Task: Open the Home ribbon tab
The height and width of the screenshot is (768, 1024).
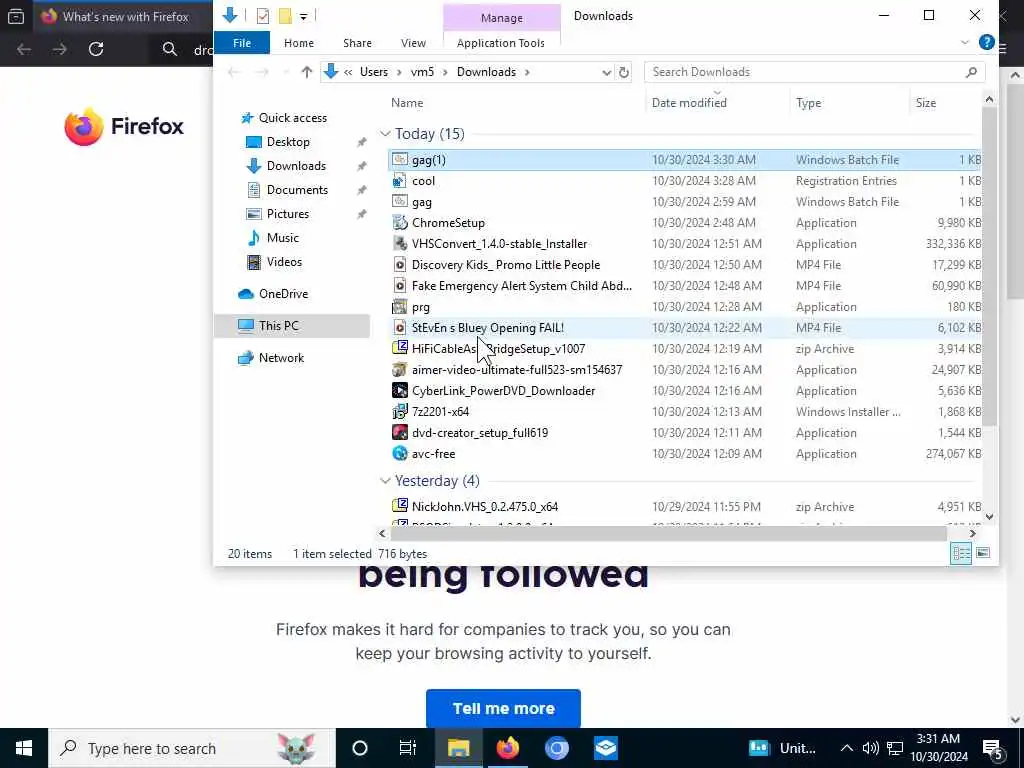Action: pyautogui.click(x=298, y=42)
